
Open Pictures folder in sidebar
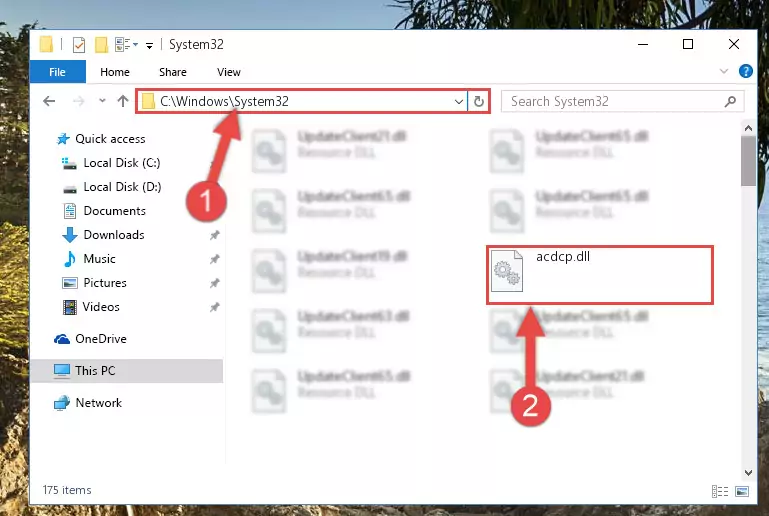[105, 283]
